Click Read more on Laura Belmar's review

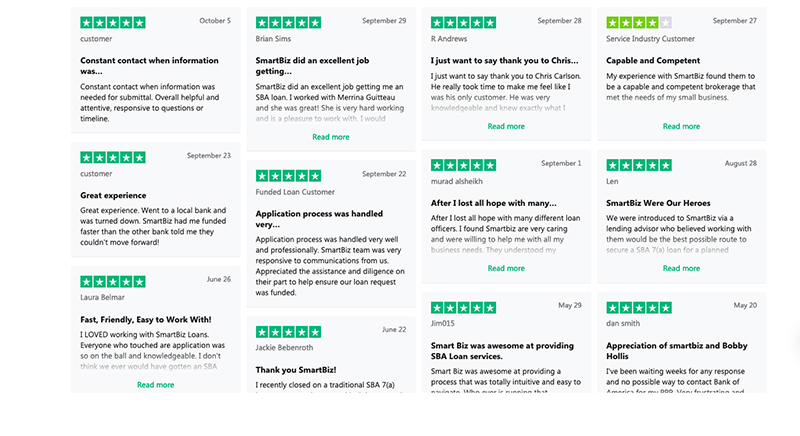tap(155, 385)
